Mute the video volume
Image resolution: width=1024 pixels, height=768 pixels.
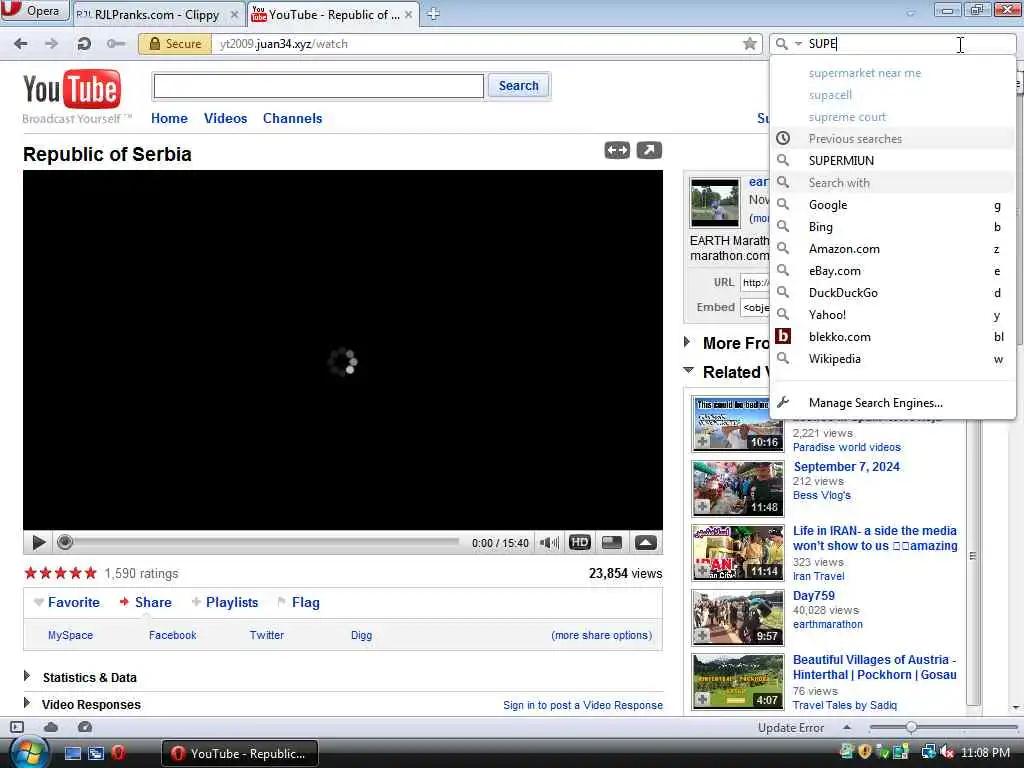(549, 543)
